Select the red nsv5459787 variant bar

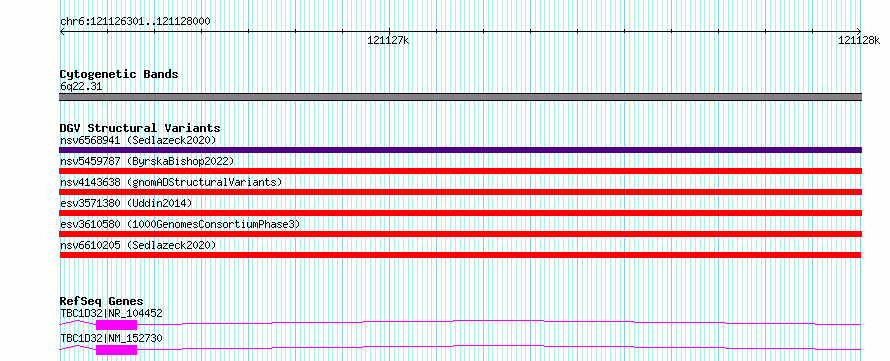[x=460, y=171]
